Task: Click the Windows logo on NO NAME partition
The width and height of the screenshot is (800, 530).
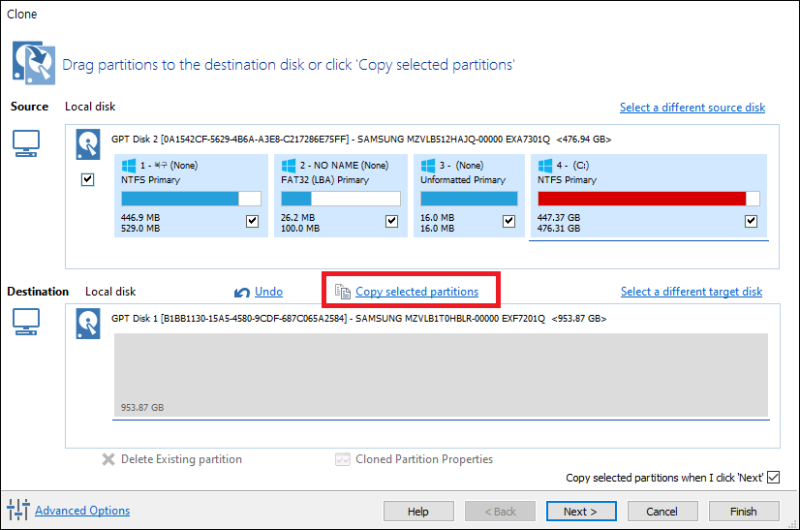Action: tap(289, 165)
